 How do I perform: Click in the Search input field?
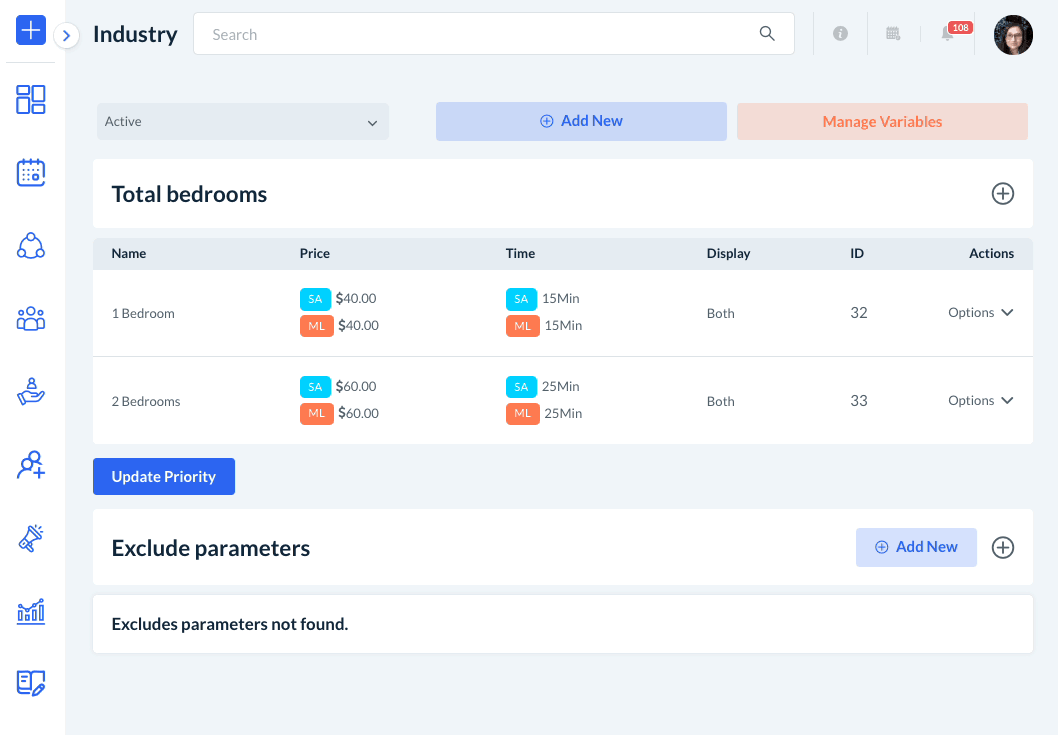point(494,34)
